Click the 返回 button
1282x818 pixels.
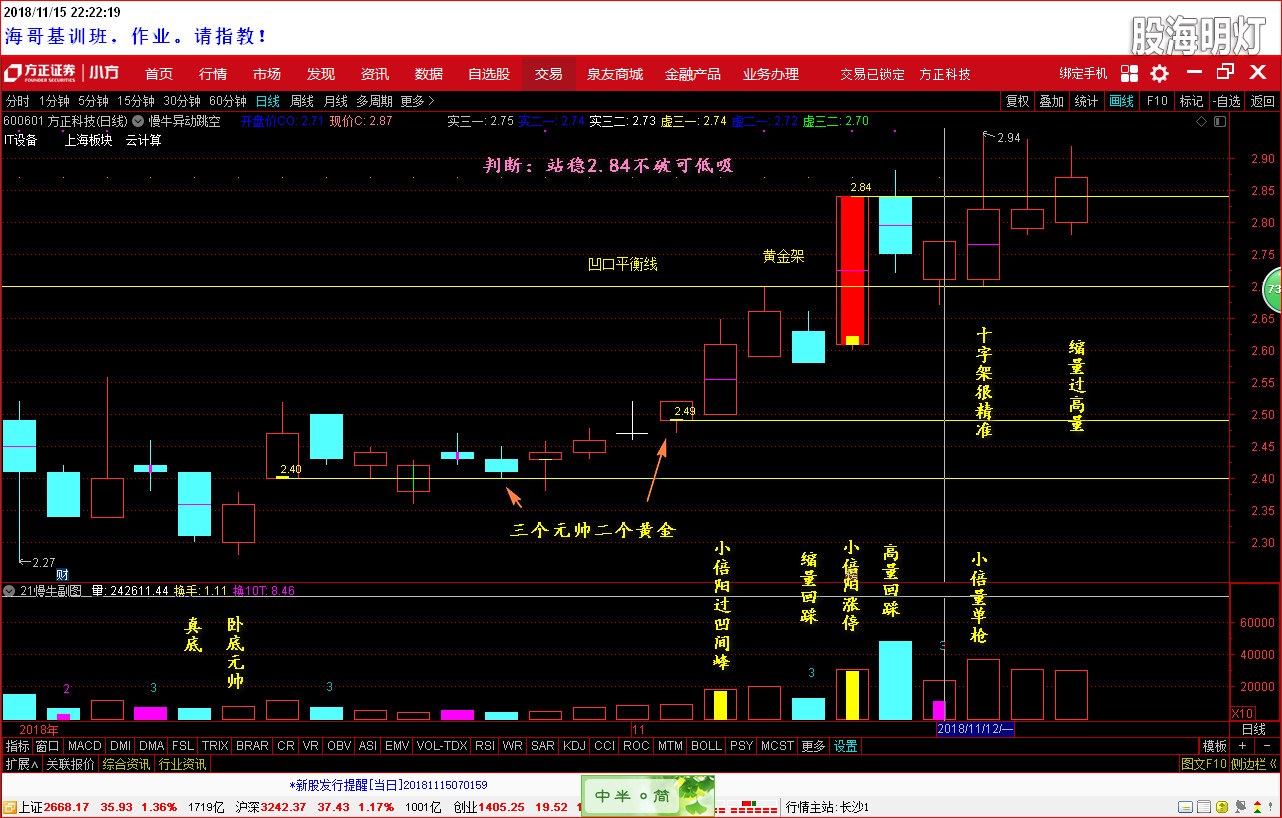point(1263,101)
